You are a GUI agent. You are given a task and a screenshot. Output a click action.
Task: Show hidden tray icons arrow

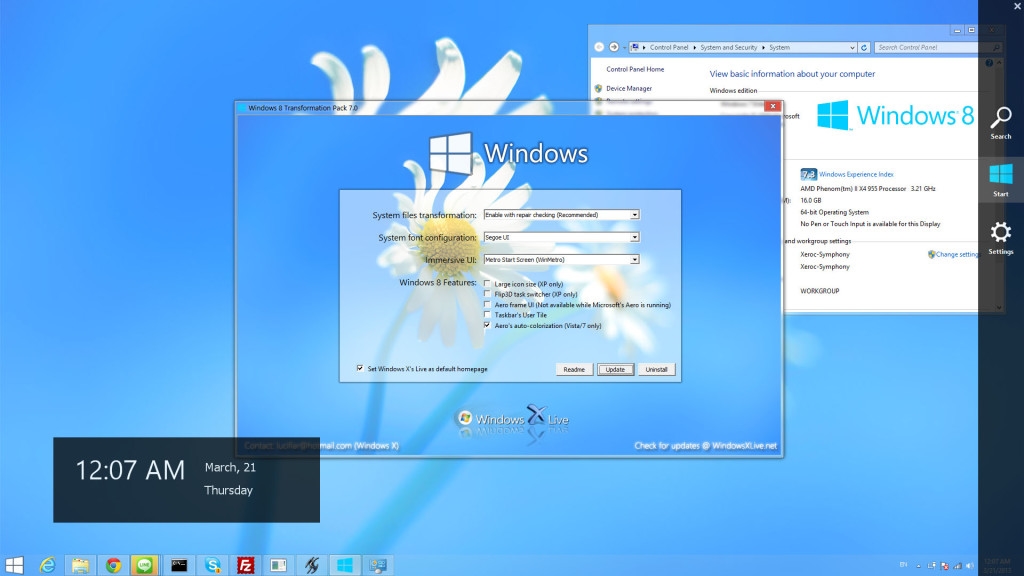[919, 566]
